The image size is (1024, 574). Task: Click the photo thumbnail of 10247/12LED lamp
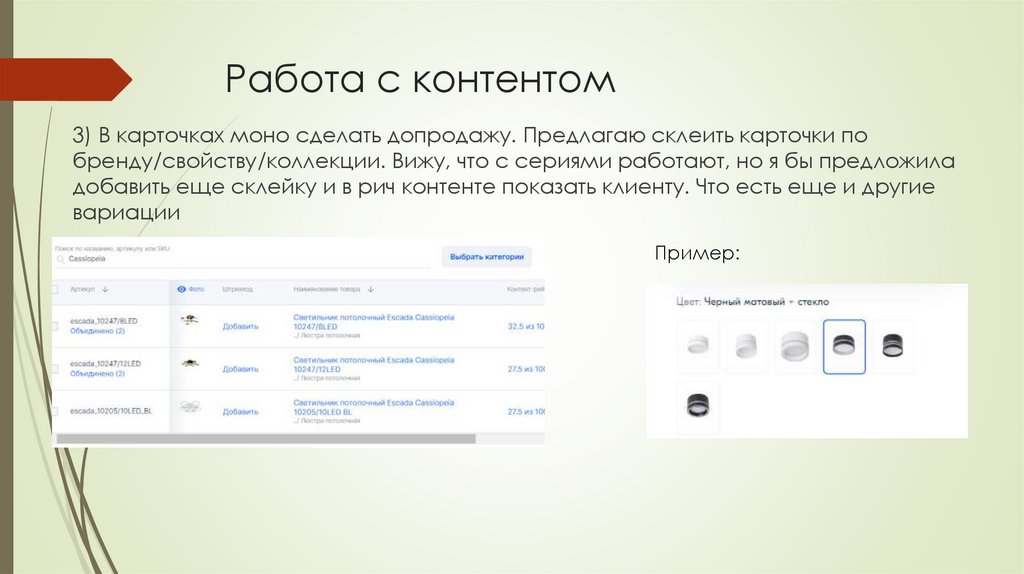point(190,363)
